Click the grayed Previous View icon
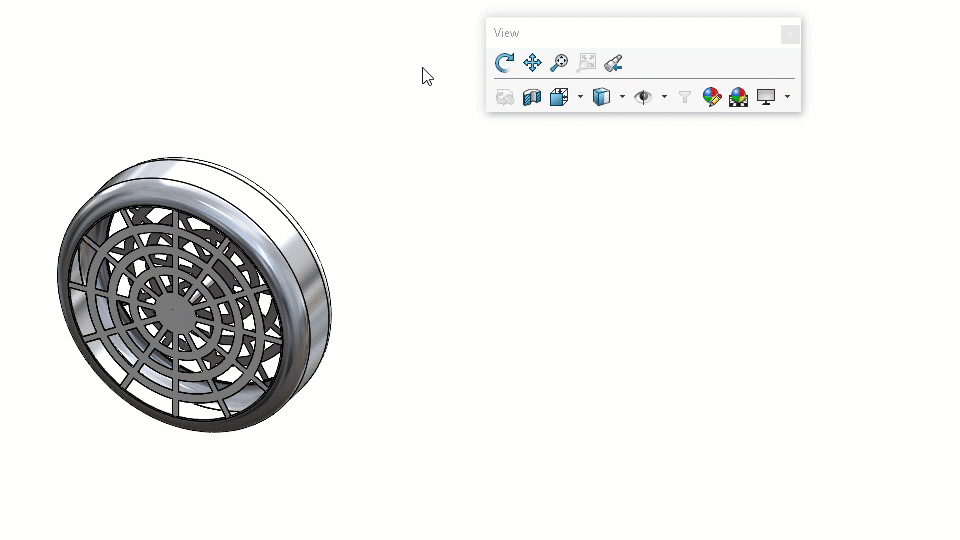 504,97
